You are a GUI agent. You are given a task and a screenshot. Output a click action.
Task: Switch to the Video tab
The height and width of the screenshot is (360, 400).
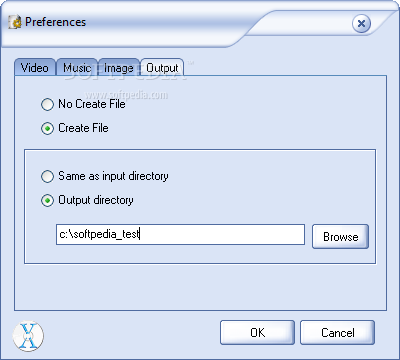coord(35,68)
